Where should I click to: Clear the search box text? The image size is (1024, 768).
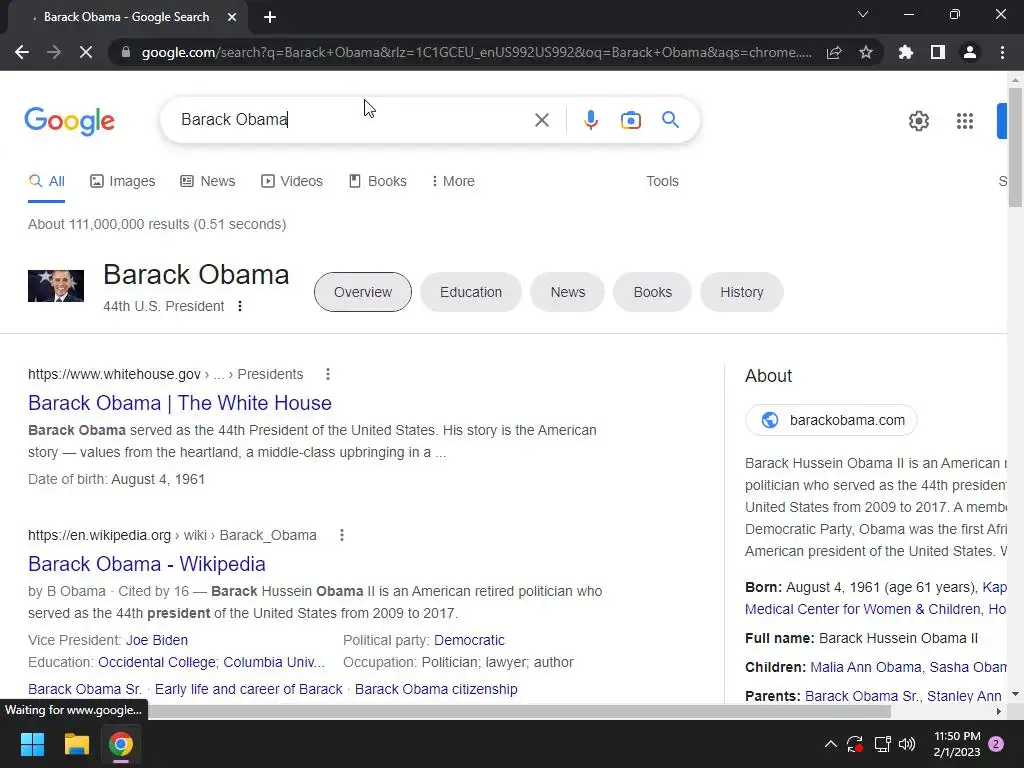(x=541, y=120)
